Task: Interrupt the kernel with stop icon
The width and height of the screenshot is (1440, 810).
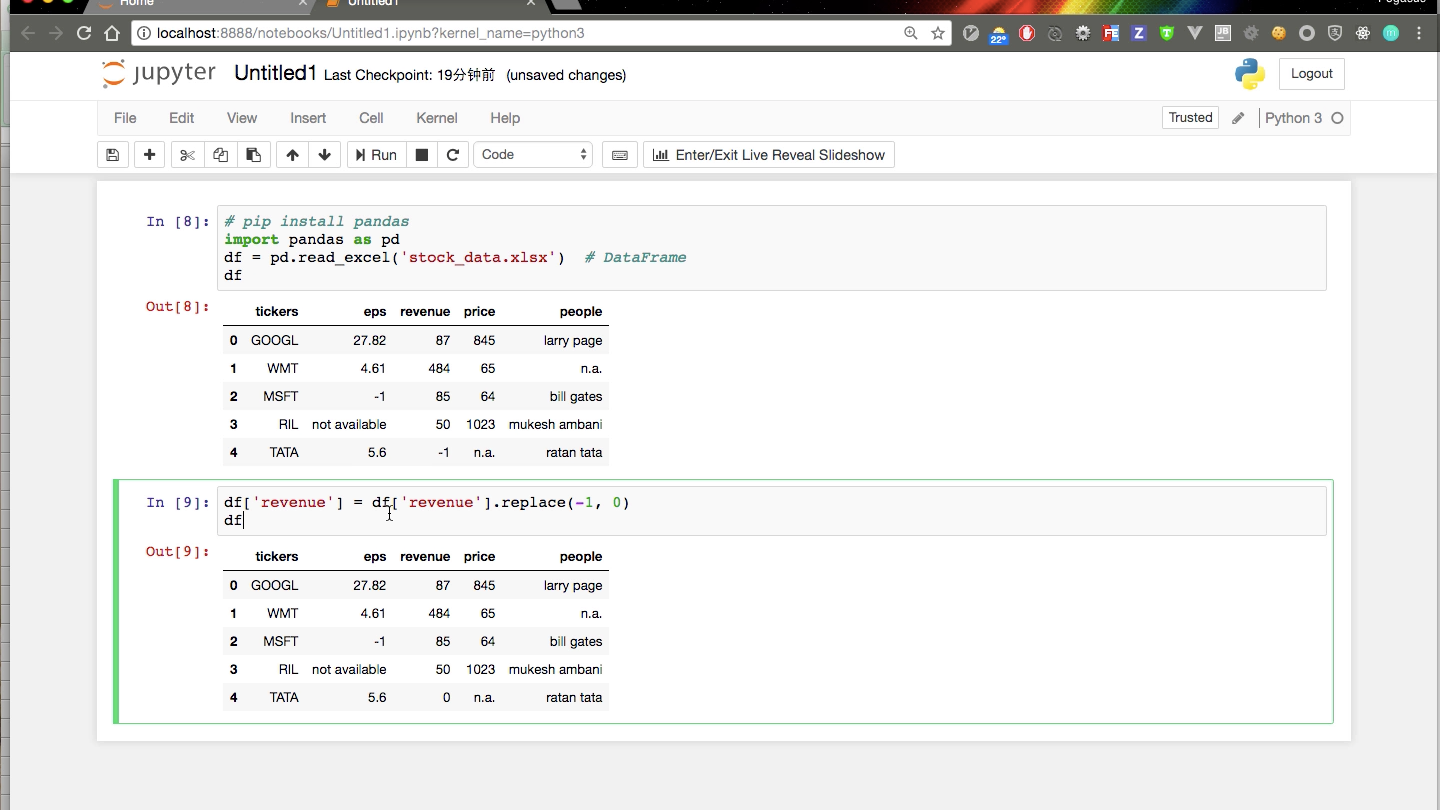Action: [421, 154]
